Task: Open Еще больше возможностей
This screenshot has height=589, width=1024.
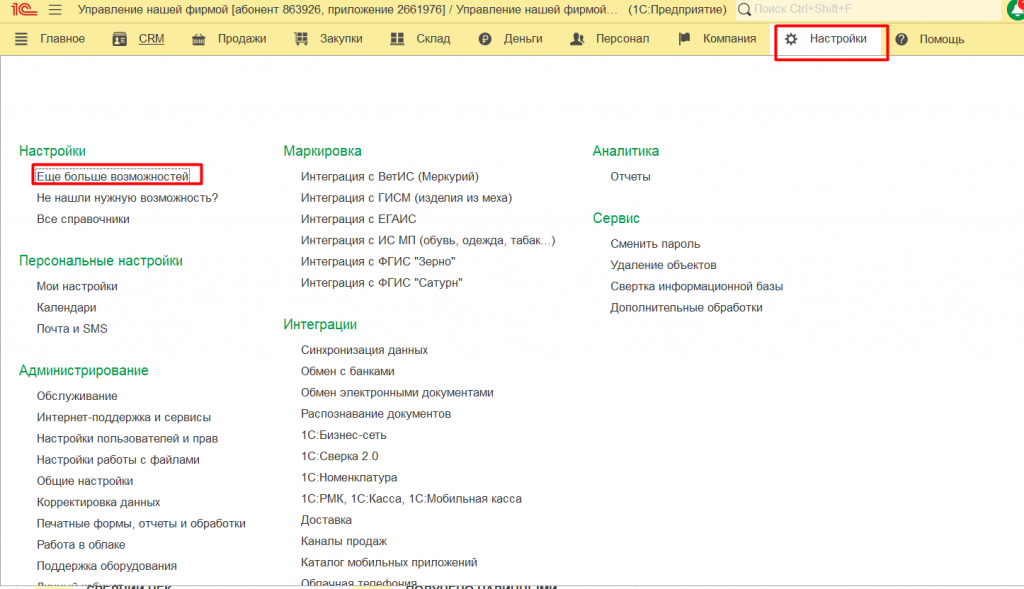Action: pos(113,176)
